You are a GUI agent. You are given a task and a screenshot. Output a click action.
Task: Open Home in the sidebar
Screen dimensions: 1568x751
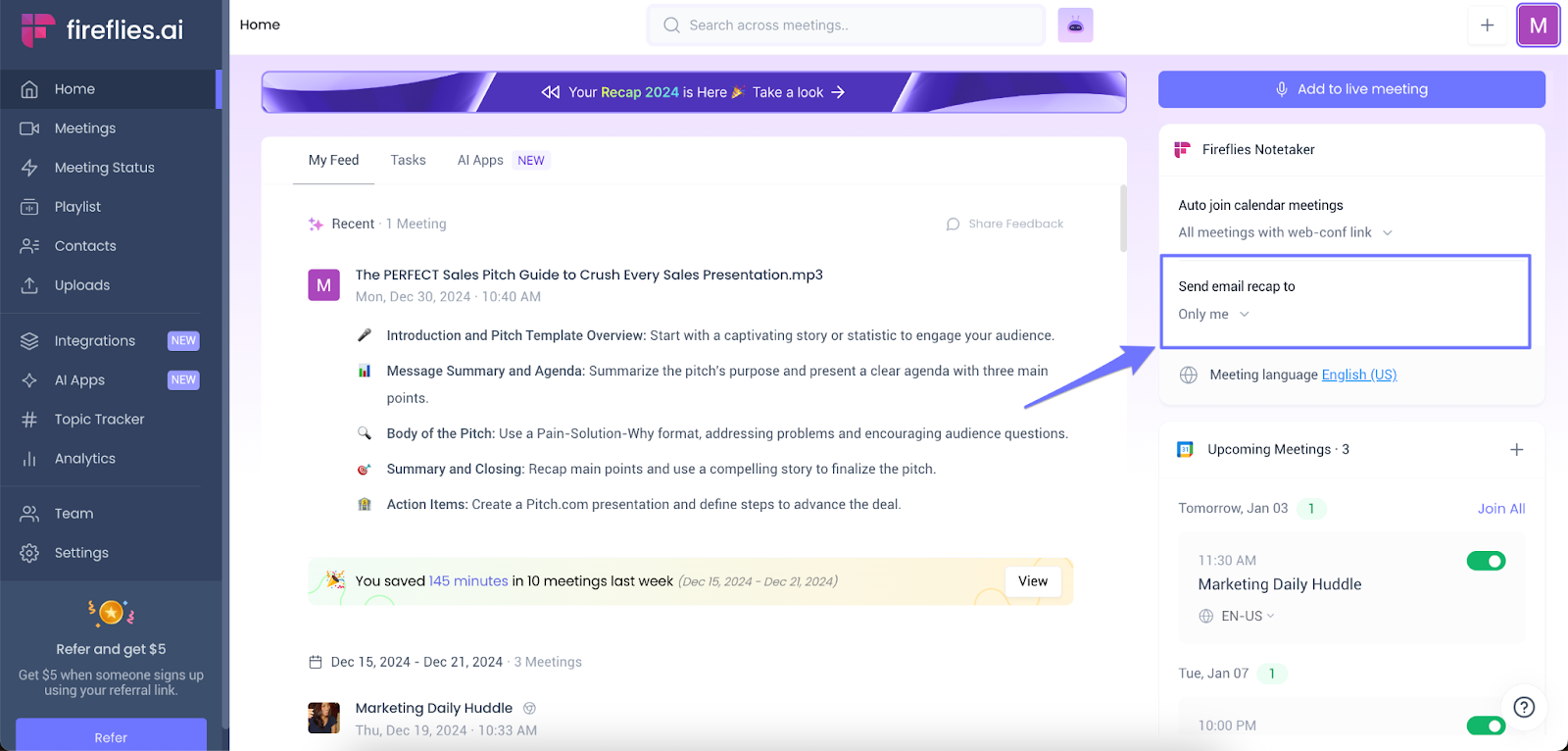(111, 89)
